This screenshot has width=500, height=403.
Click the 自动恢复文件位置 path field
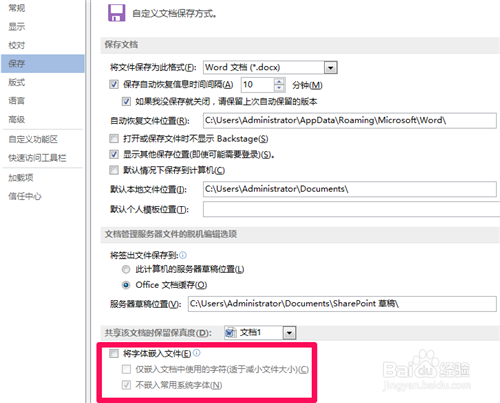coord(350,120)
